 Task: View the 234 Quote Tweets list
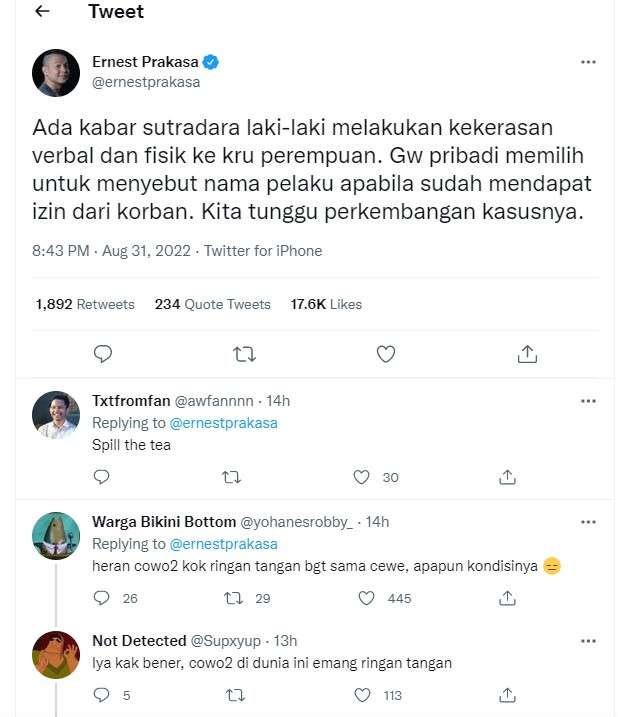[212, 304]
